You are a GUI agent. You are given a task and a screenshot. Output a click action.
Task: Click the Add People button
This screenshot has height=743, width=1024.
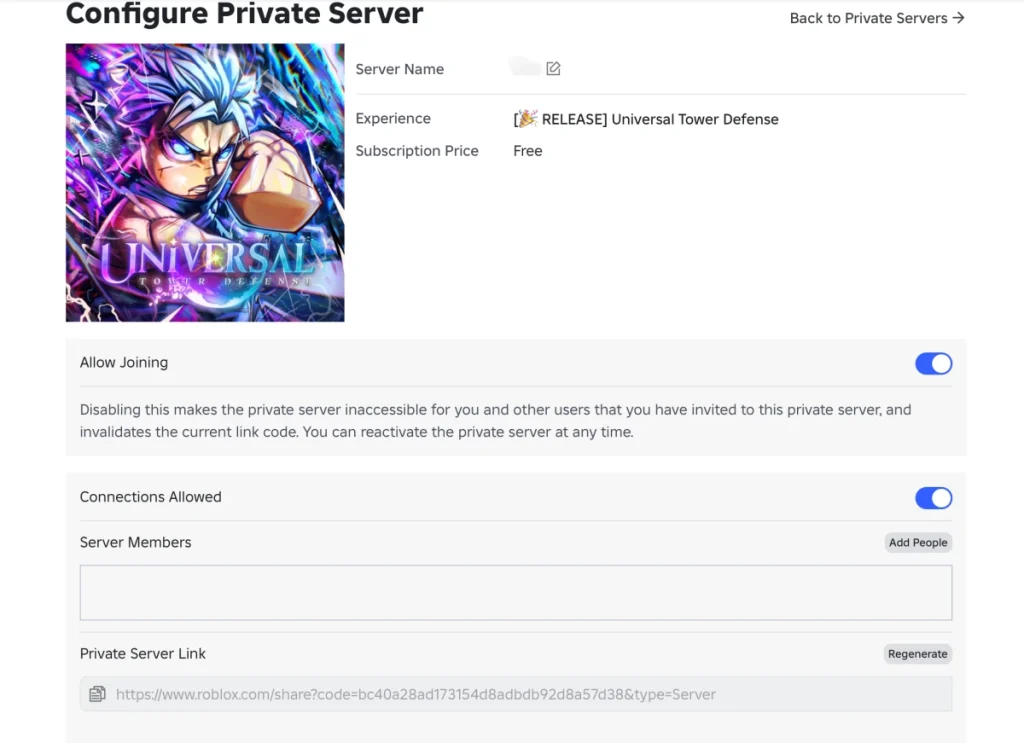pos(918,543)
